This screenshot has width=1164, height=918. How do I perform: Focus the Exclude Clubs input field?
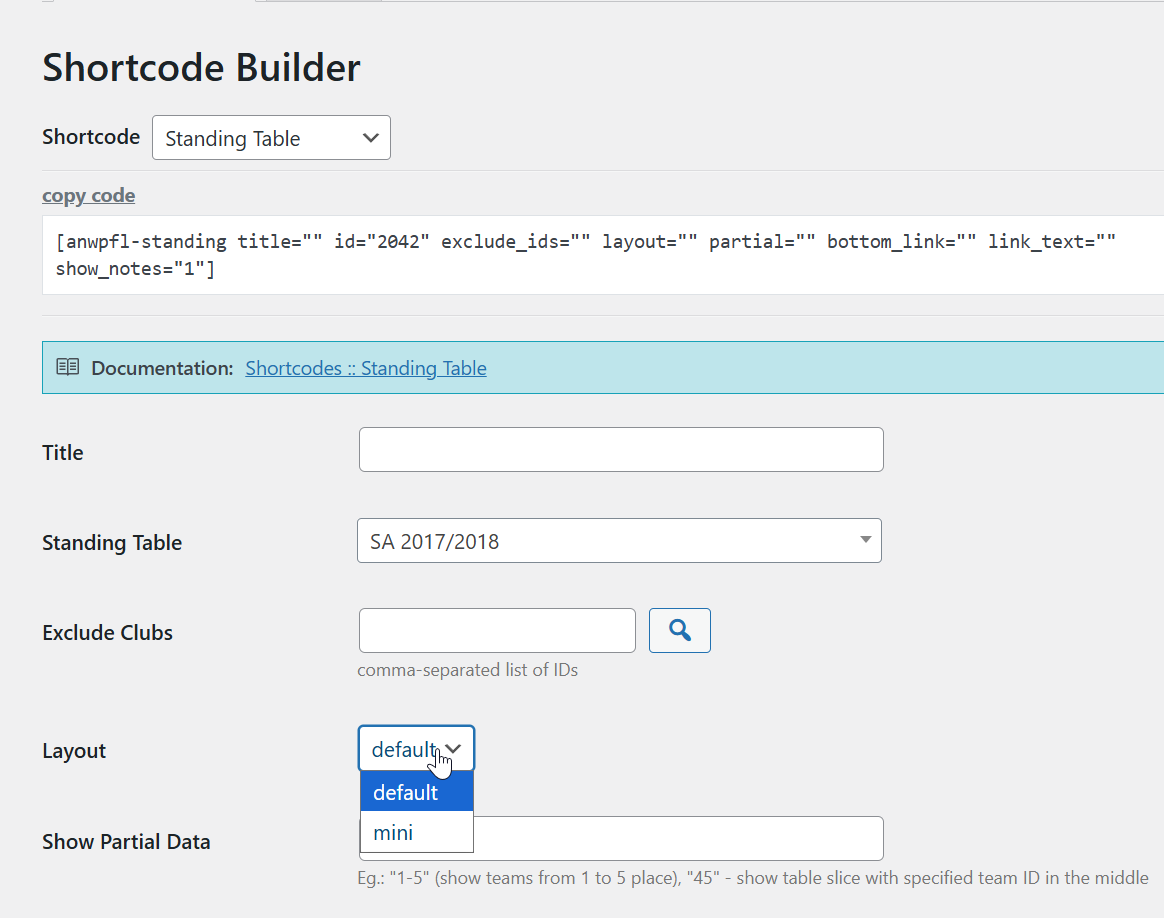point(497,631)
